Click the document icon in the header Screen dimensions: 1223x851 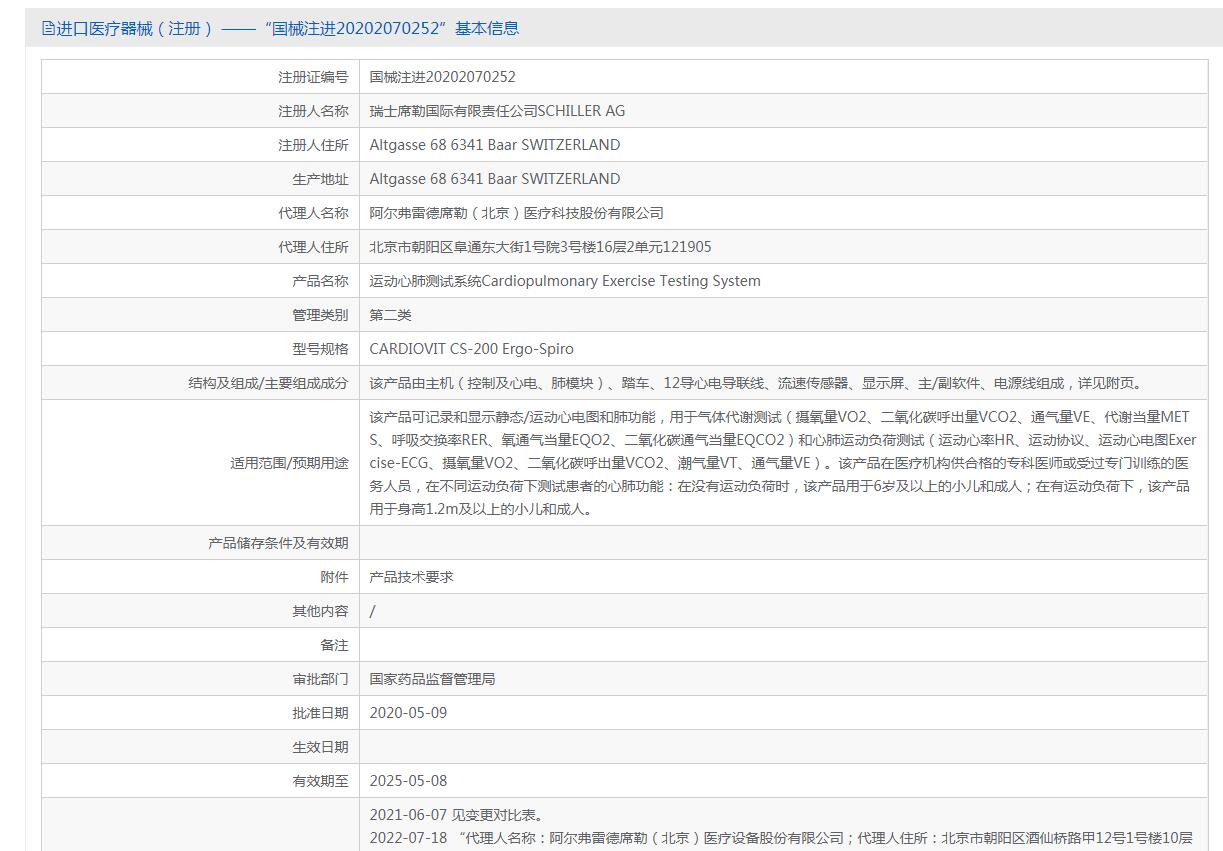48,28
